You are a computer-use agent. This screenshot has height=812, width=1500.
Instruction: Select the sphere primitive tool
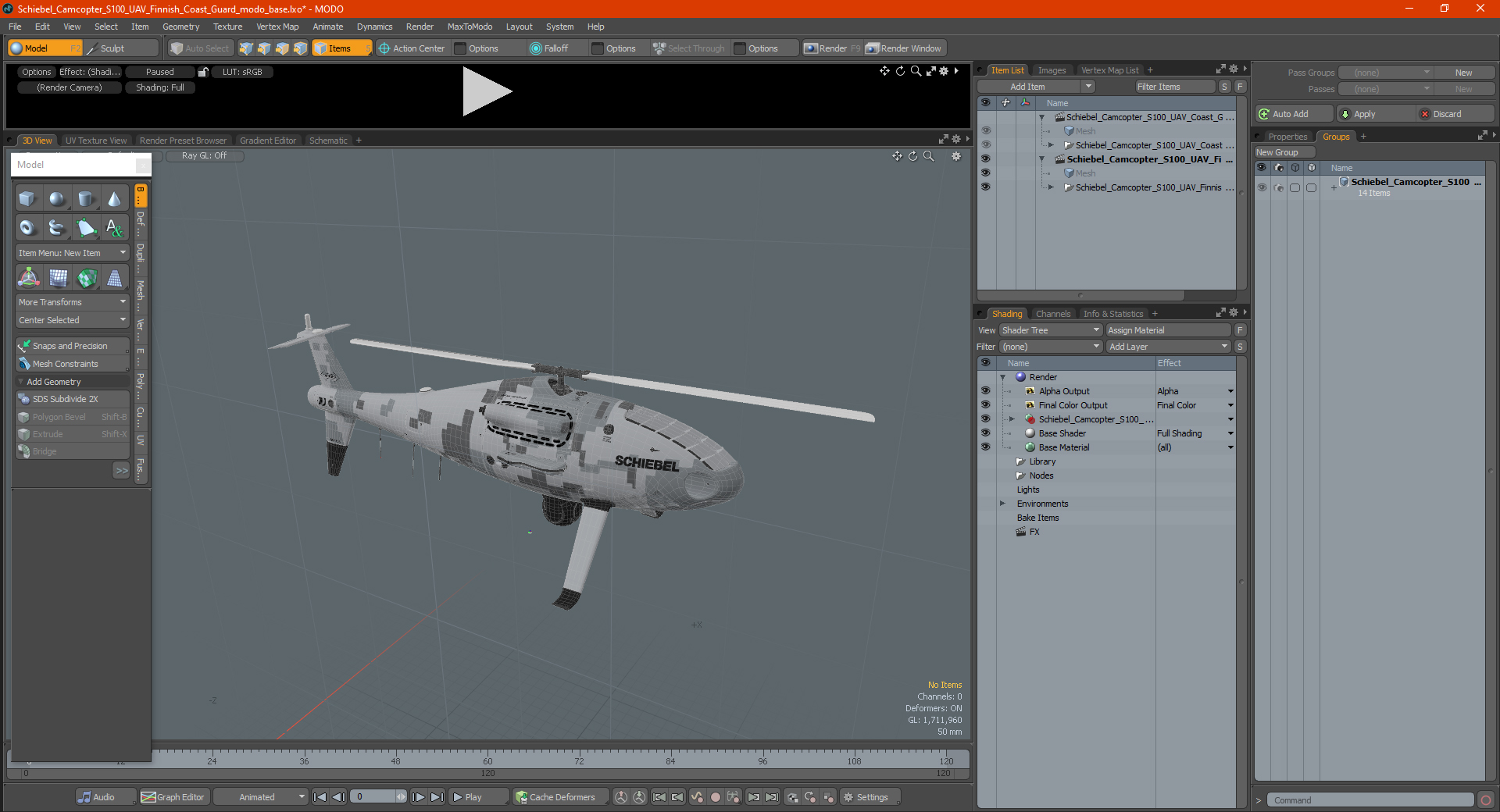click(x=57, y=199)
